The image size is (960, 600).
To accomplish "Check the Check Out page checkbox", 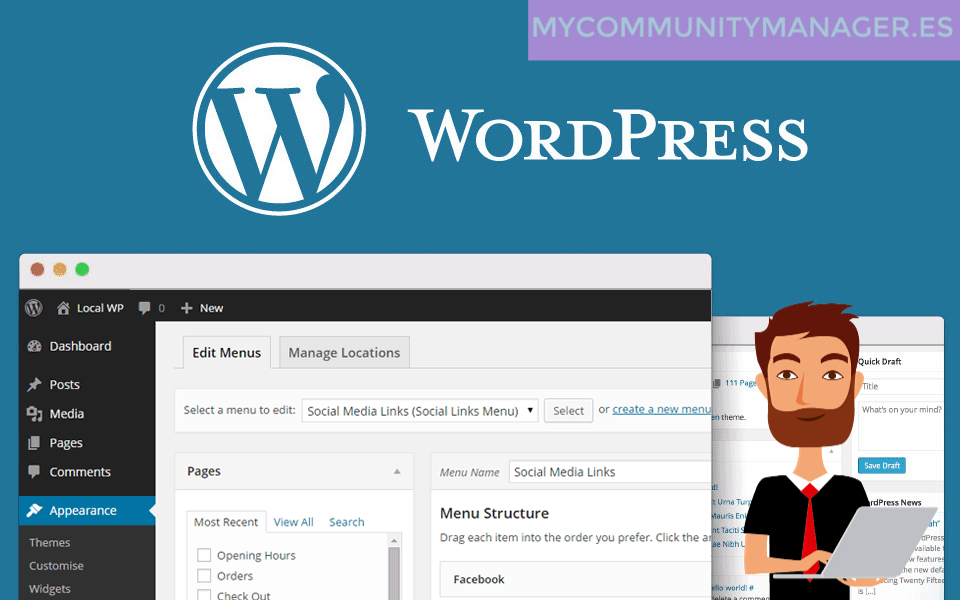I will click(204, 595).
